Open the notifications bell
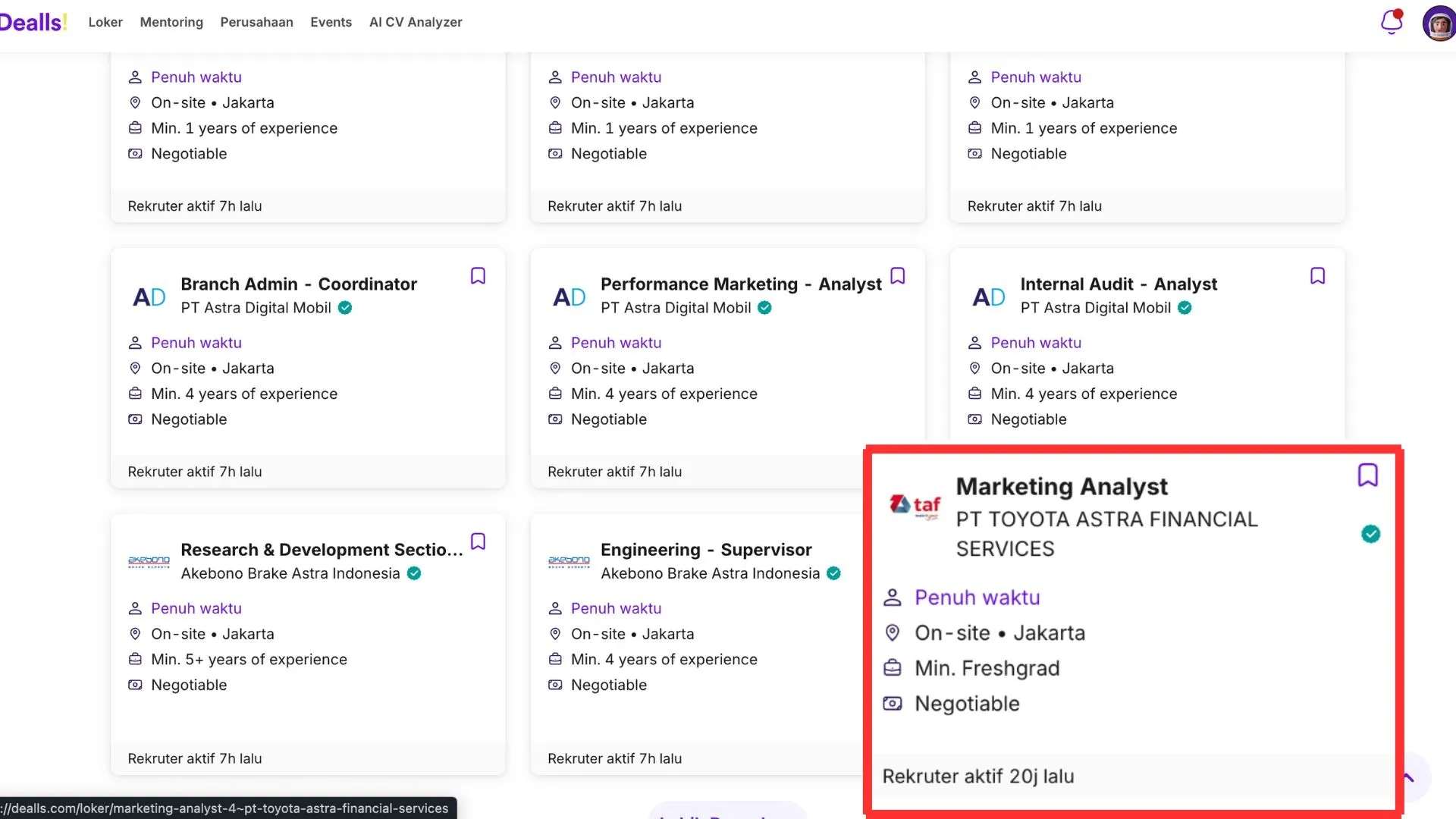Viewport: 1456px width, 819px height. [x=1392, y=22]
